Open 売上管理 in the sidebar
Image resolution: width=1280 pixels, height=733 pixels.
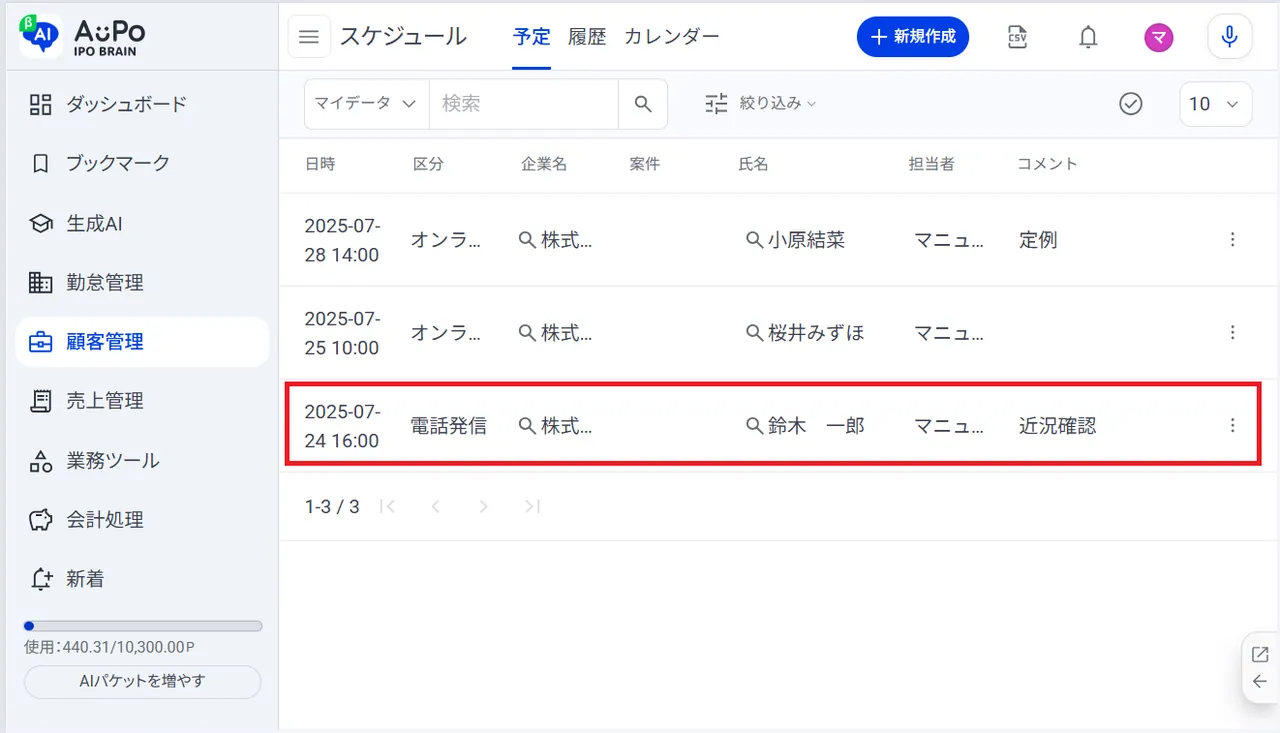coord(142,401)
